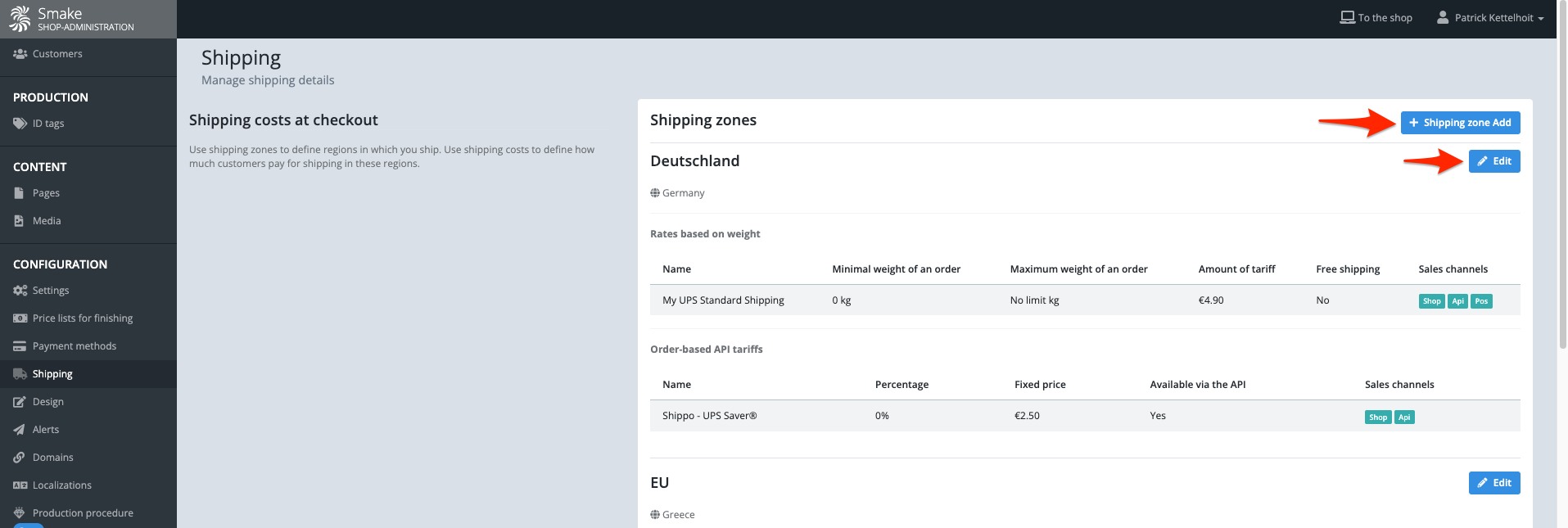Click the Shipping zone Add button
Viewport: 1568px width, 528px height.
pyautogui.click(x=1460, y=123)
